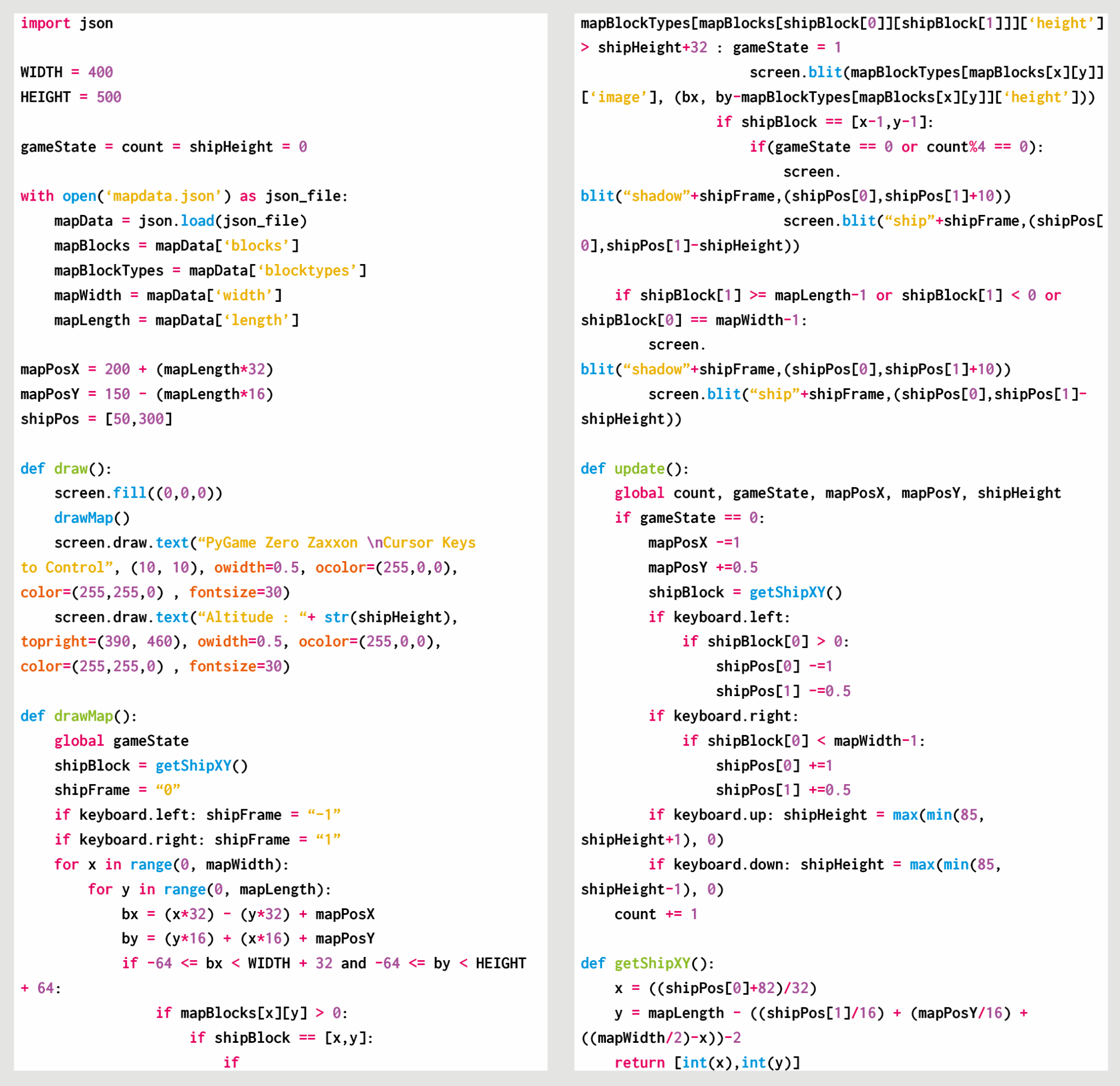Click the 'mapPosX -=1' line
1120x1086 pixels.
click(x=694, y=542)
